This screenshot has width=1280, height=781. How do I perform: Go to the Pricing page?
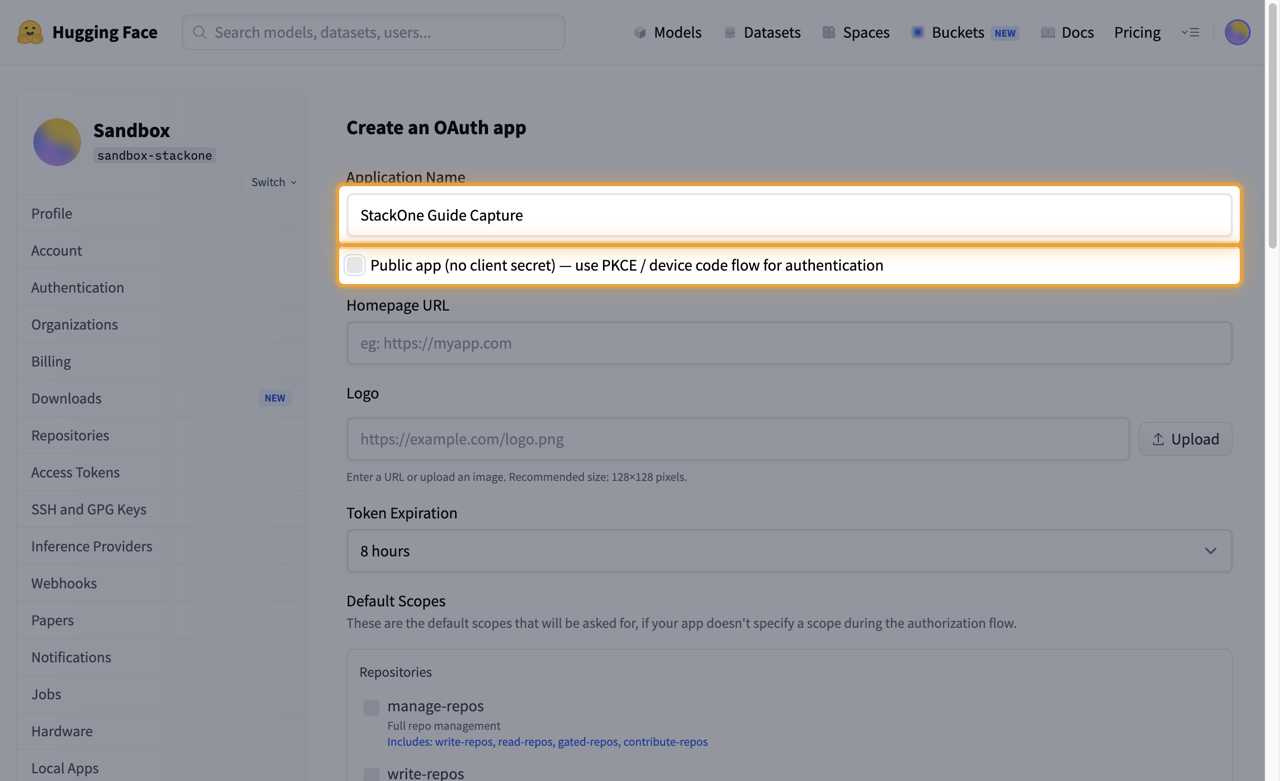coord(1137,32)
